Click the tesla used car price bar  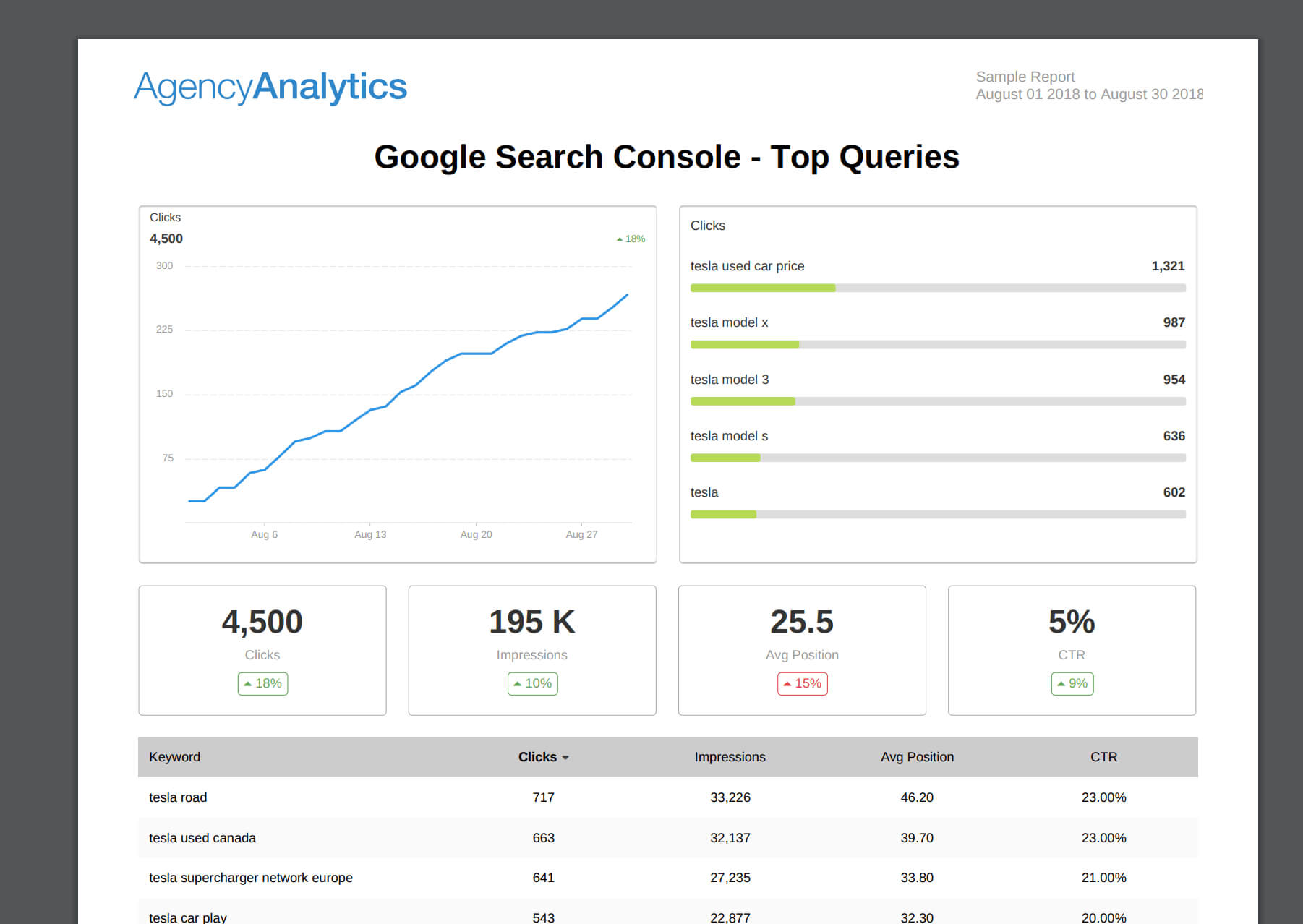938,288
